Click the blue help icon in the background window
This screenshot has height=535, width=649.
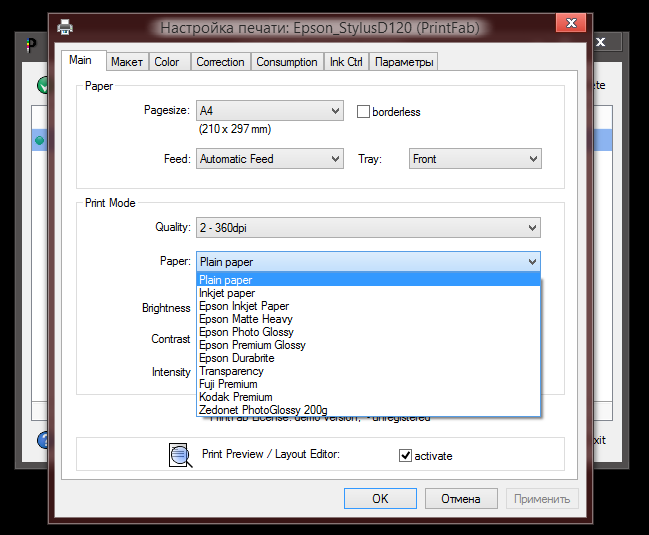[43, 440]
